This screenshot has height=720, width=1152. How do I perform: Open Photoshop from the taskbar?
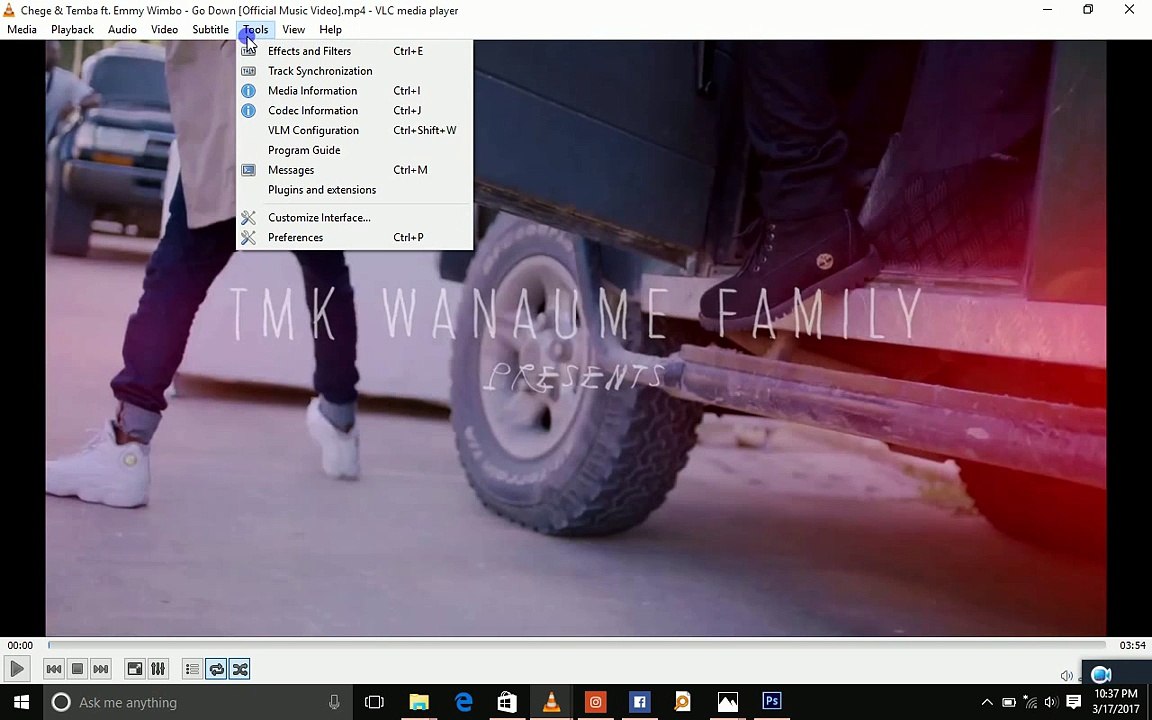click(x=771, y=702)
